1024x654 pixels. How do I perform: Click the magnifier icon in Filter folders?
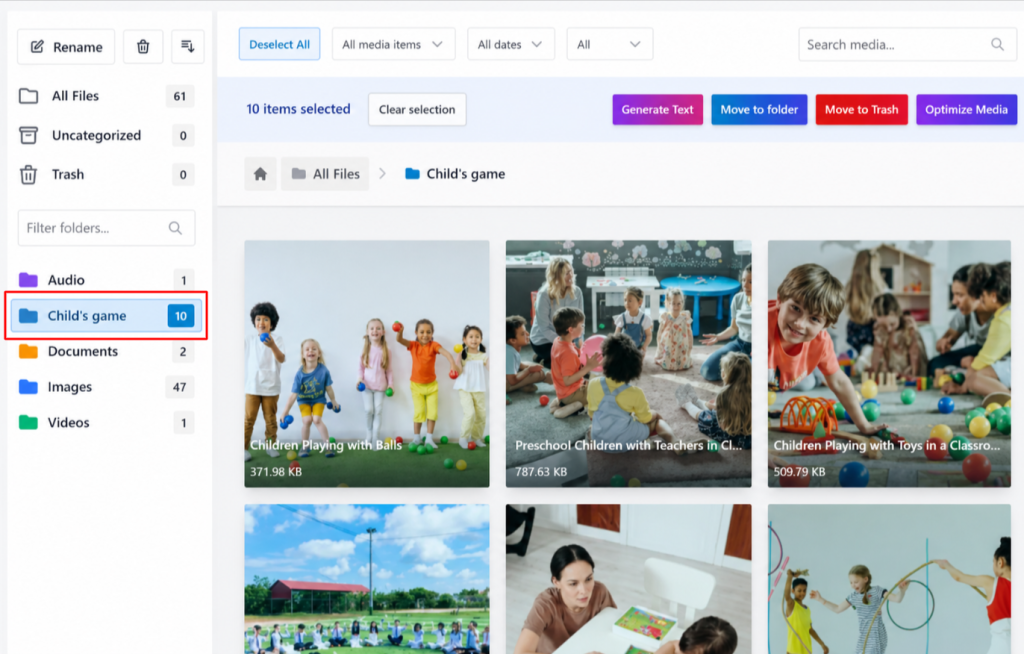click(175, 228)
